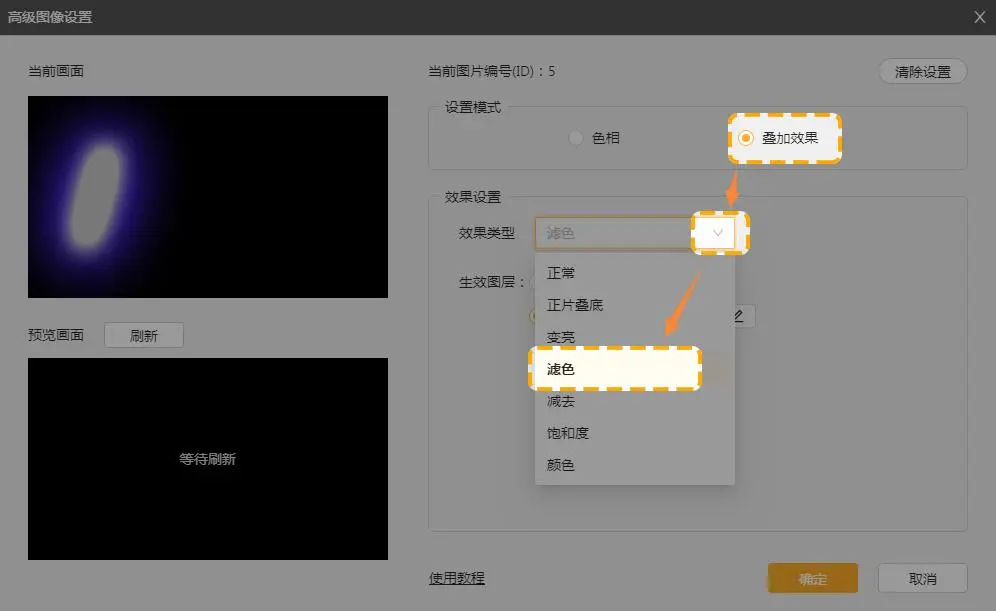Select the 滤色 blend option

(561, 369)
